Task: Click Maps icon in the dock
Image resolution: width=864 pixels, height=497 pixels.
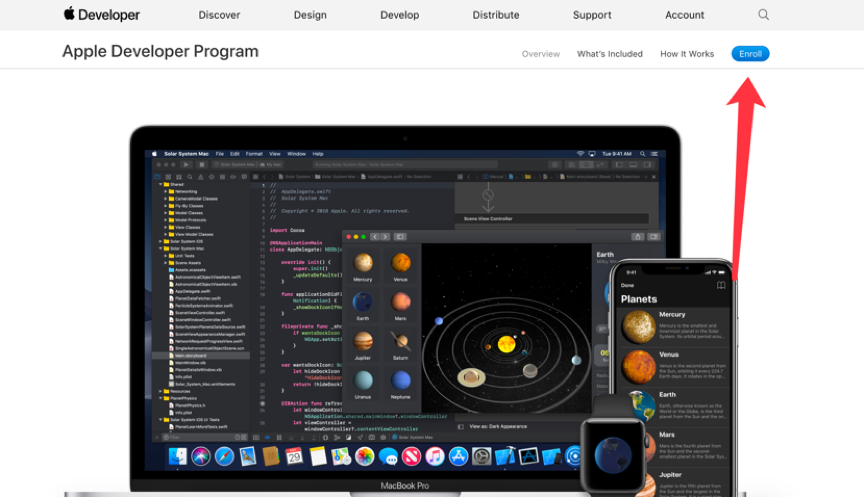Action: tap(341, 456)
